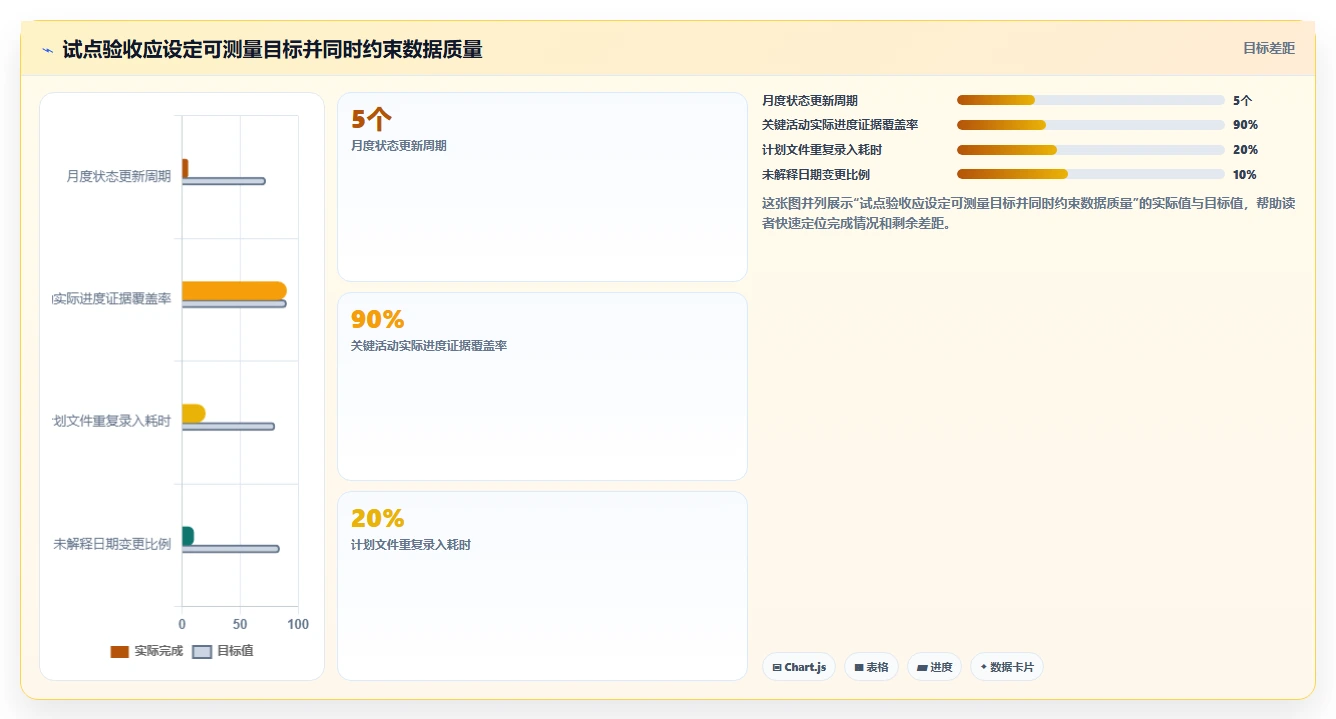Image resolution: width=1336 pixels, height=719 pixels.
Task: Click the 进度 tag pill
Action: pos(934,667)
